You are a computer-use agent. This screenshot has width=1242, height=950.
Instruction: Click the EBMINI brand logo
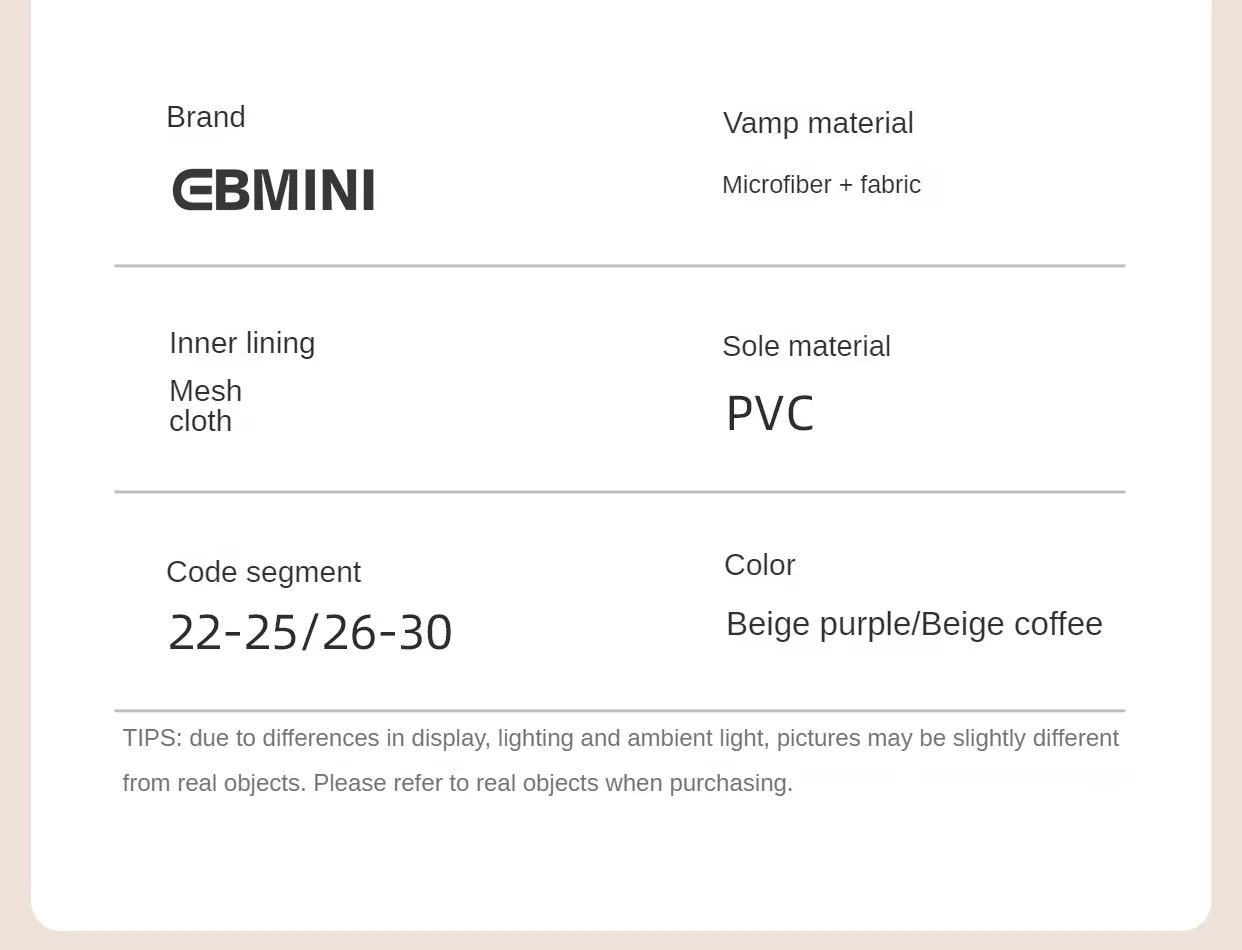click(x=273, y=190)
